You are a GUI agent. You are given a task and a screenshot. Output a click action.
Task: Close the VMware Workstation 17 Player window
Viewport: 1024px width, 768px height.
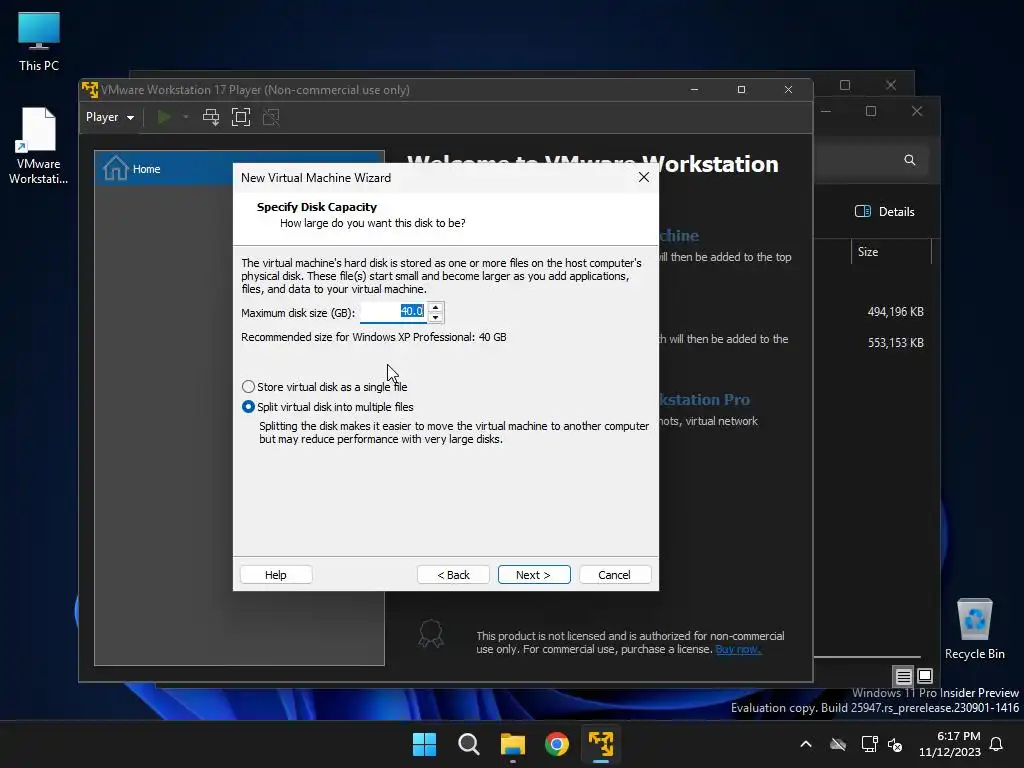pyautogui.click(x=788, y=89)
